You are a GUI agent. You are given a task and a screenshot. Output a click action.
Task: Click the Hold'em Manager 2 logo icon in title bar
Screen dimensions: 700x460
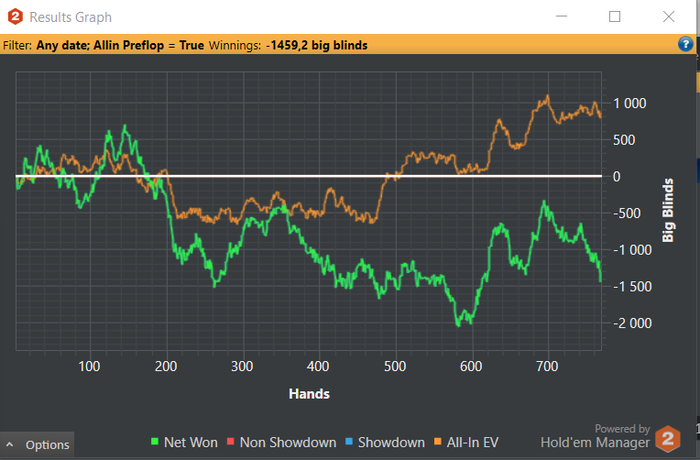click(x=15, y=17)
